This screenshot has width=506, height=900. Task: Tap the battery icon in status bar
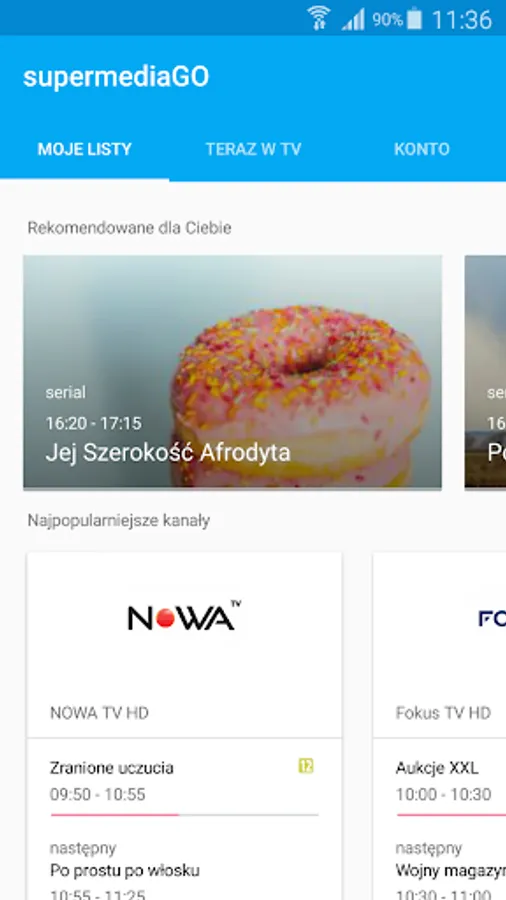(414, 19)
